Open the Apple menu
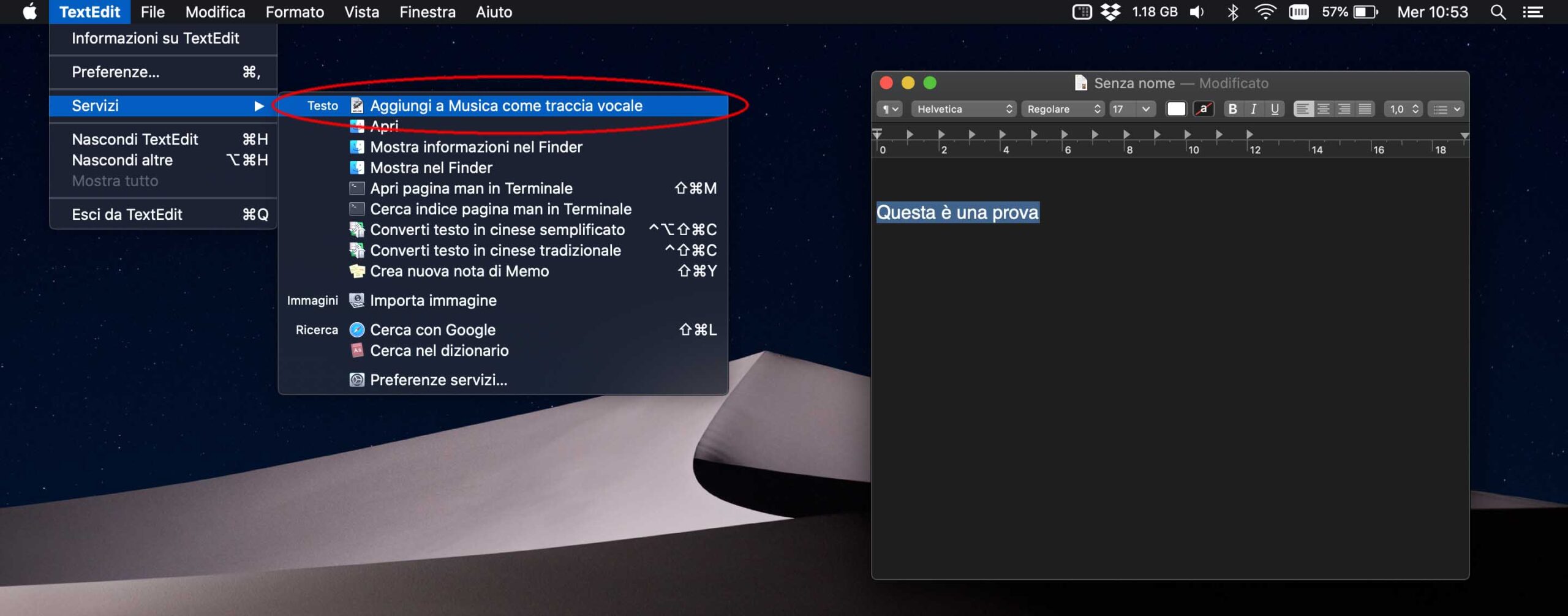1568x616 pixels. (29, 12)
